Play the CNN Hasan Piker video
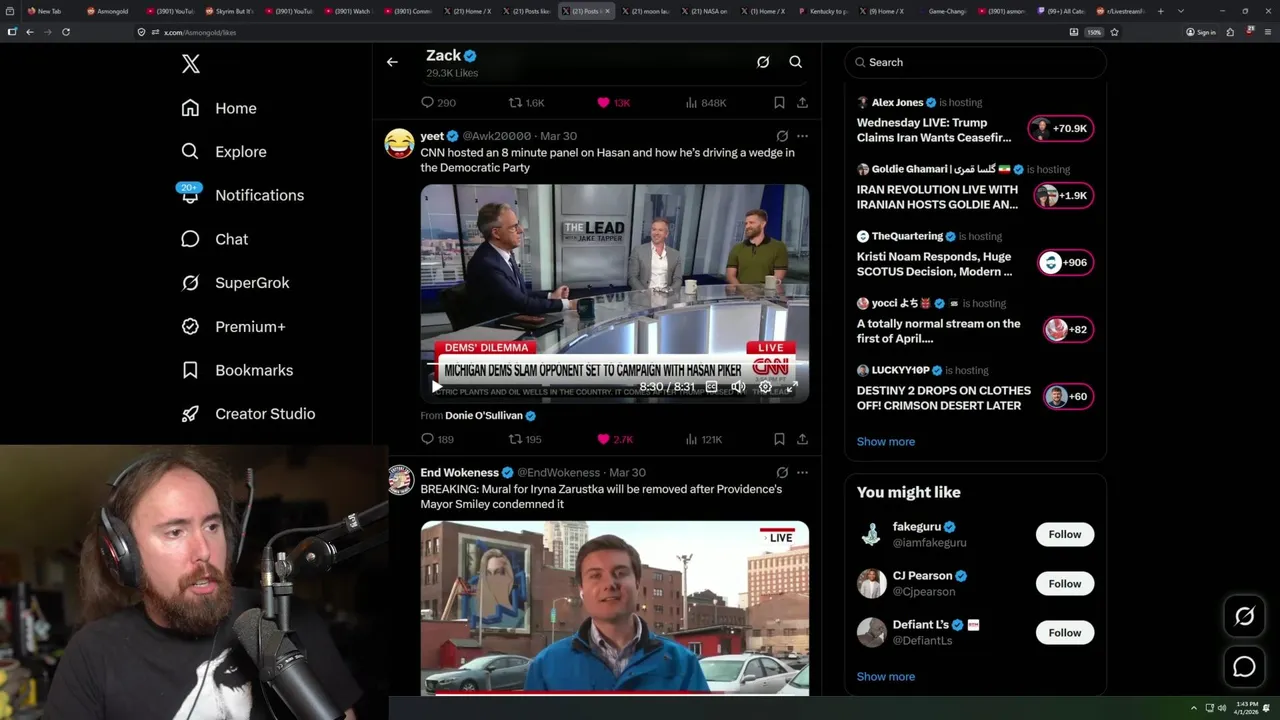Screen dimensions: 1280x720 point(437,386)
